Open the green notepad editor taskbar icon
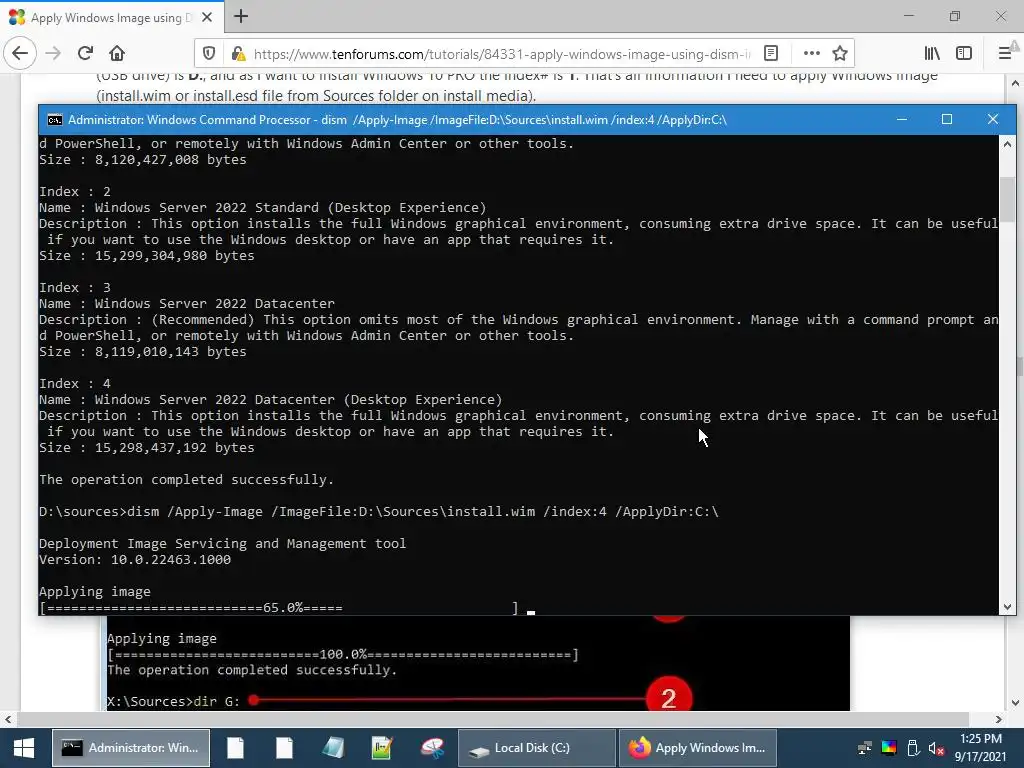This screenshot has width=1024, height=768. point(382,748)
